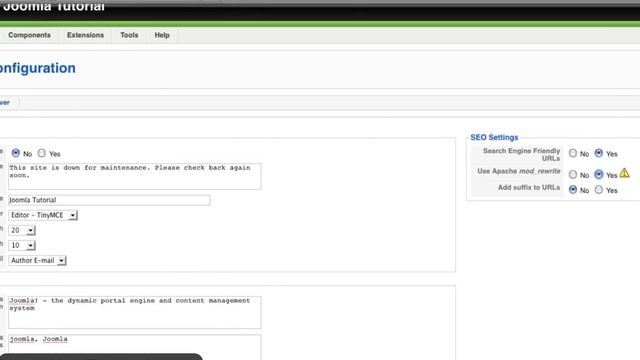Click the Search Engine Friendly URLs label
The height and width of the screenshot is (360, 640).
click(x=522, y=154)
